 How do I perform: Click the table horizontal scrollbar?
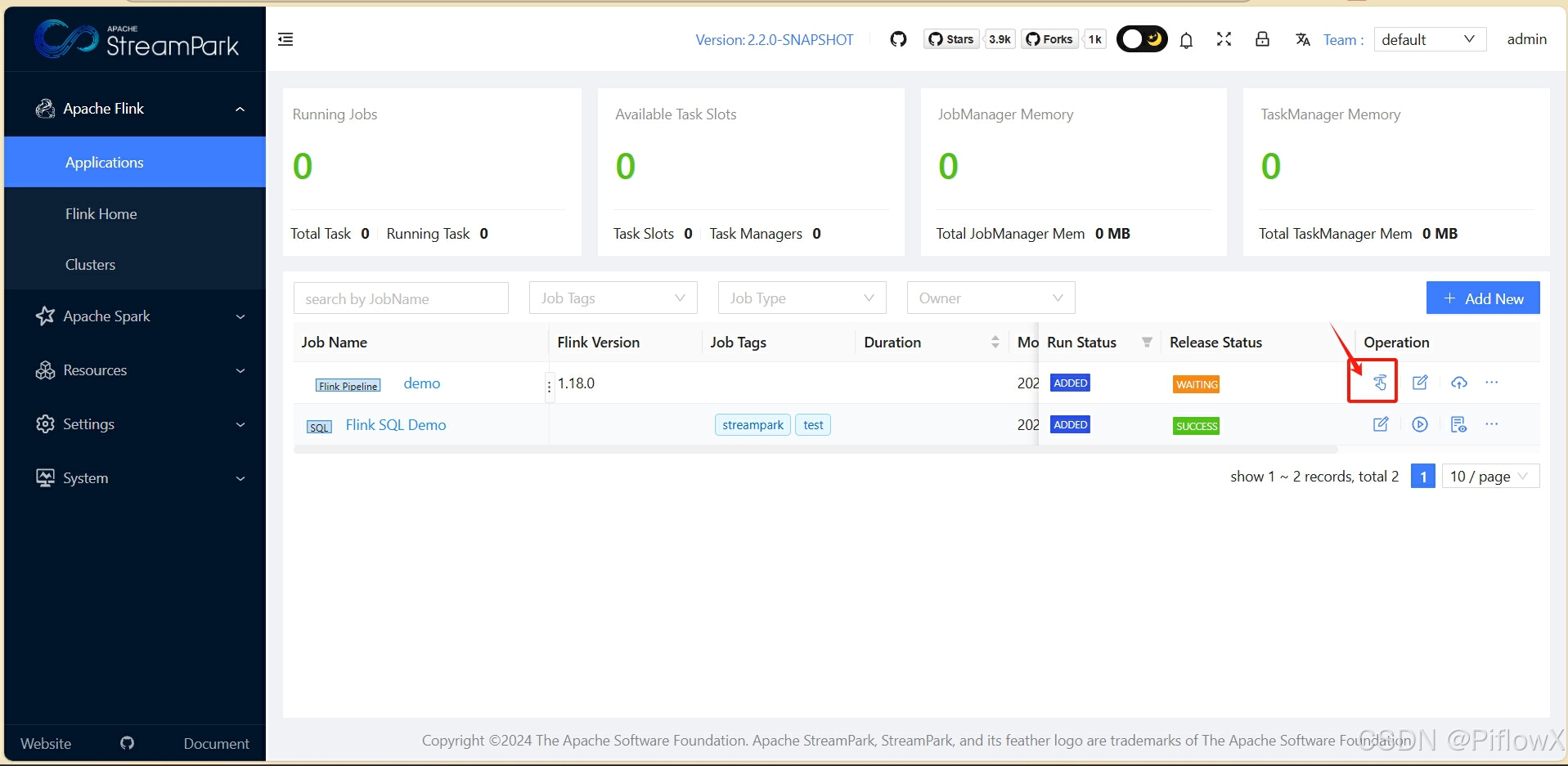pyautogui.click(x=815, y=450)
